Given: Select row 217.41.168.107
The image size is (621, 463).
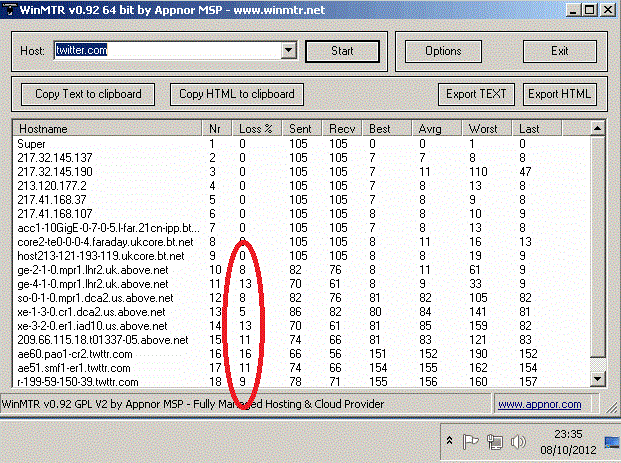Looking at the screenshot, I should (x=301, y=214).
